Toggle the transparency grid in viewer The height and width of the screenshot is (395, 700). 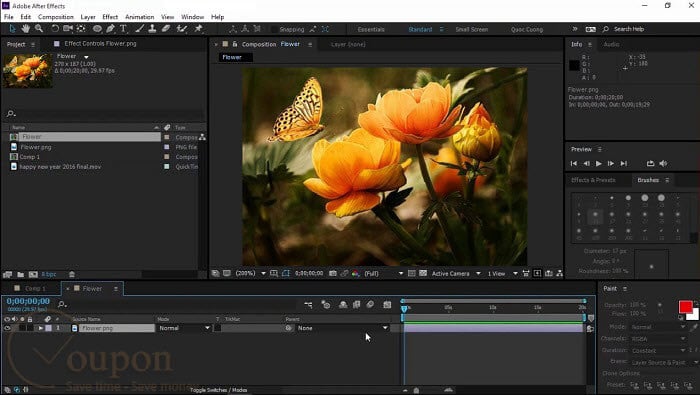(x=423, y=273)
